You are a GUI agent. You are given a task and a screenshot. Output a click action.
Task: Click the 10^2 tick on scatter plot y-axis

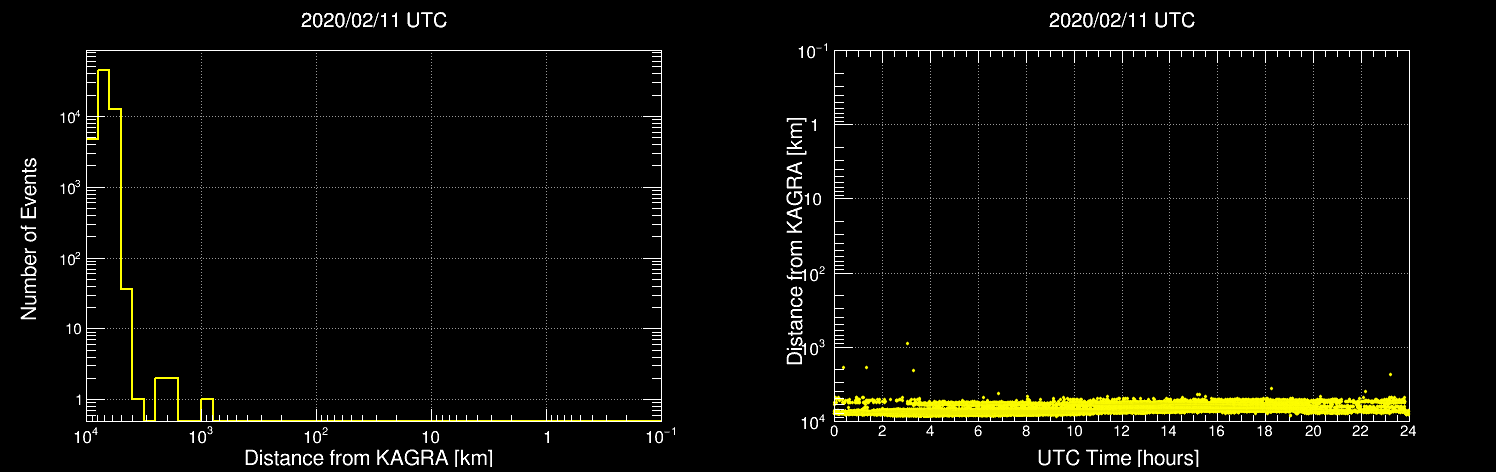816,273
